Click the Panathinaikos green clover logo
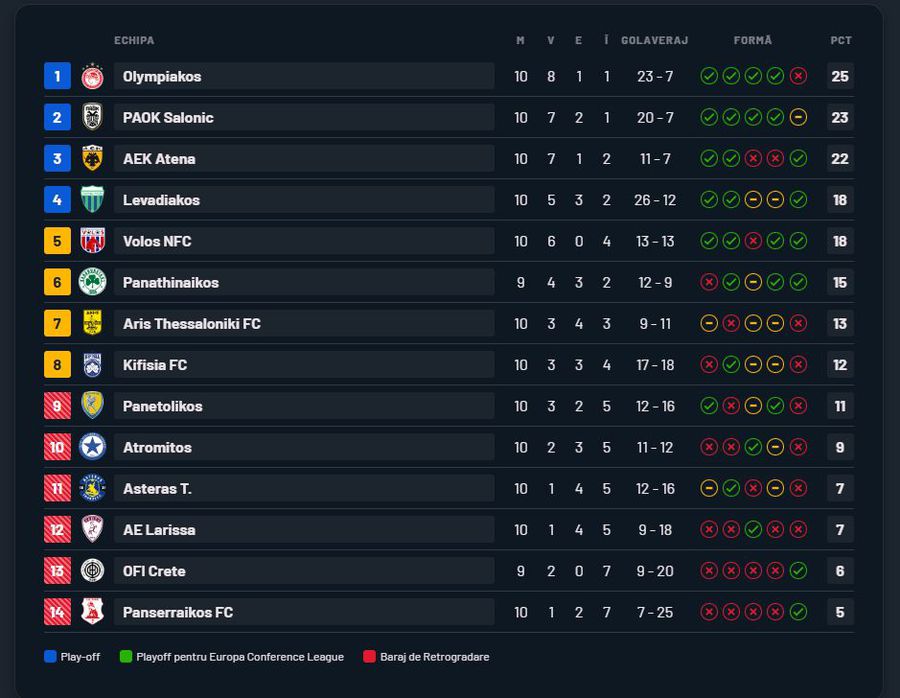Image resolution: width=900 pixels, height=698 pixels. 92,282
